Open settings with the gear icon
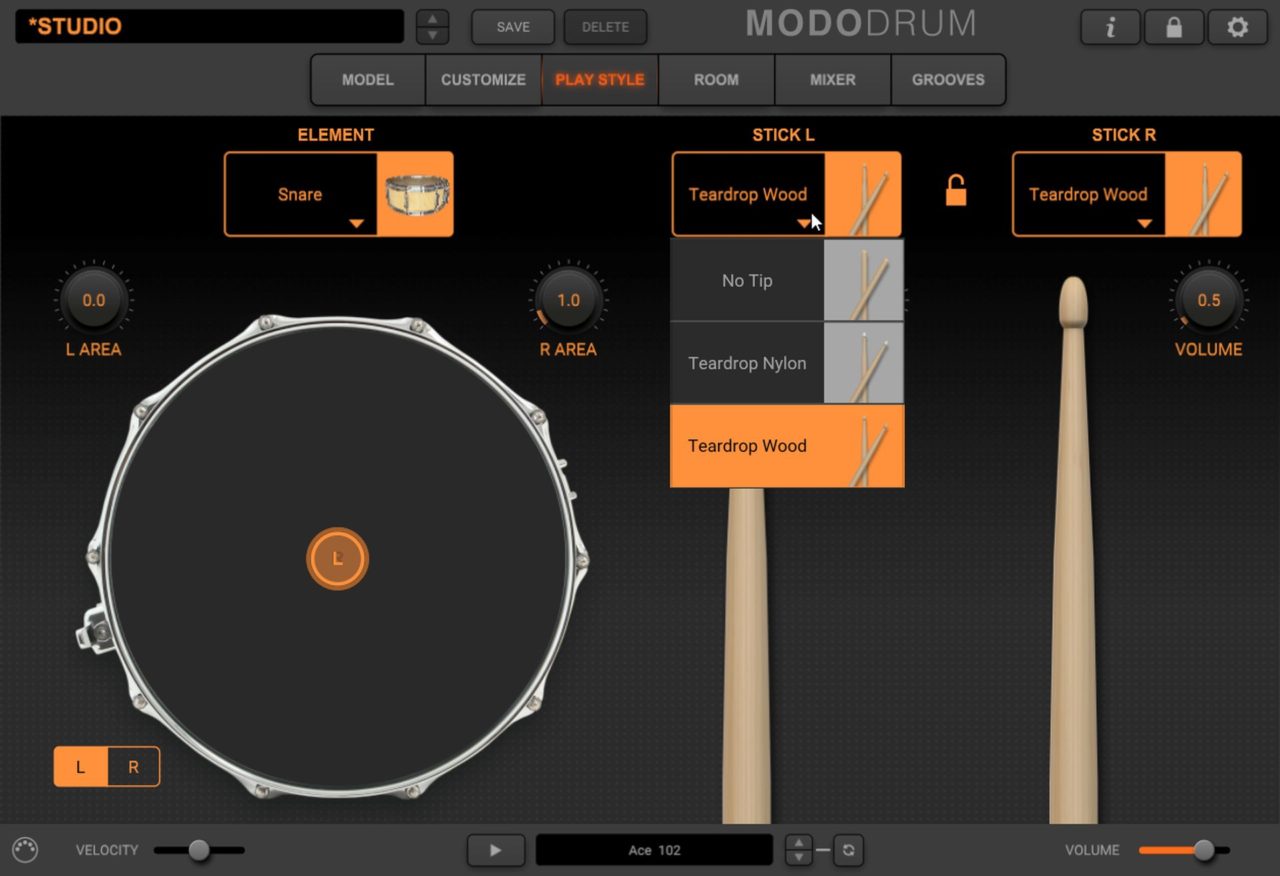 pyautogui.click(x=1238, y=28)
